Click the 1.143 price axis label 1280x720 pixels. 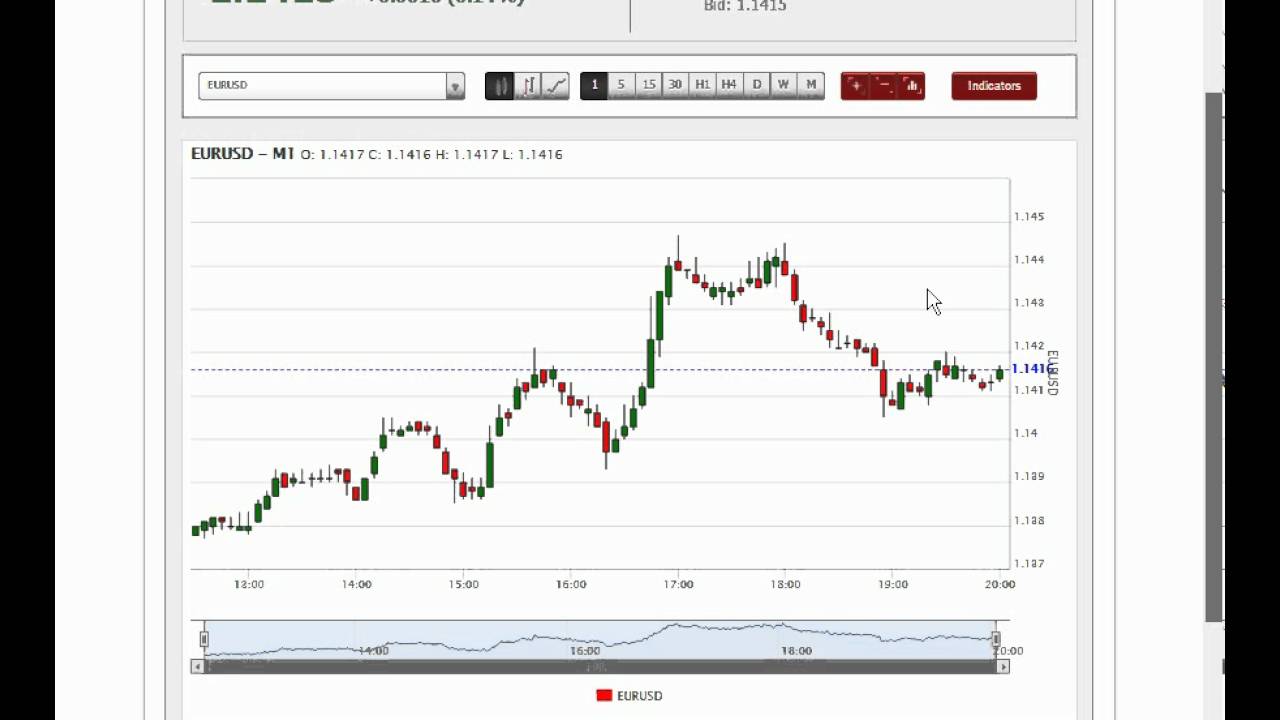(x=1029, y=303)
